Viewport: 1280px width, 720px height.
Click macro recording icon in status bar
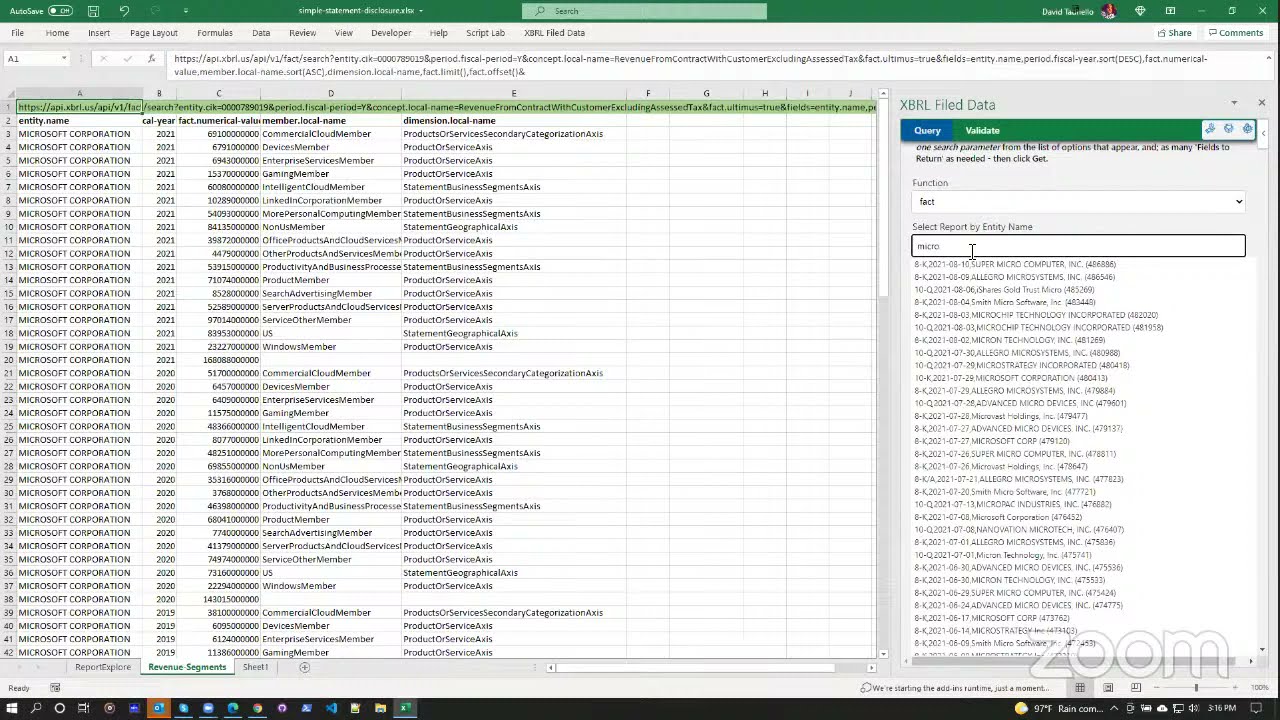[x=55, y=688]
